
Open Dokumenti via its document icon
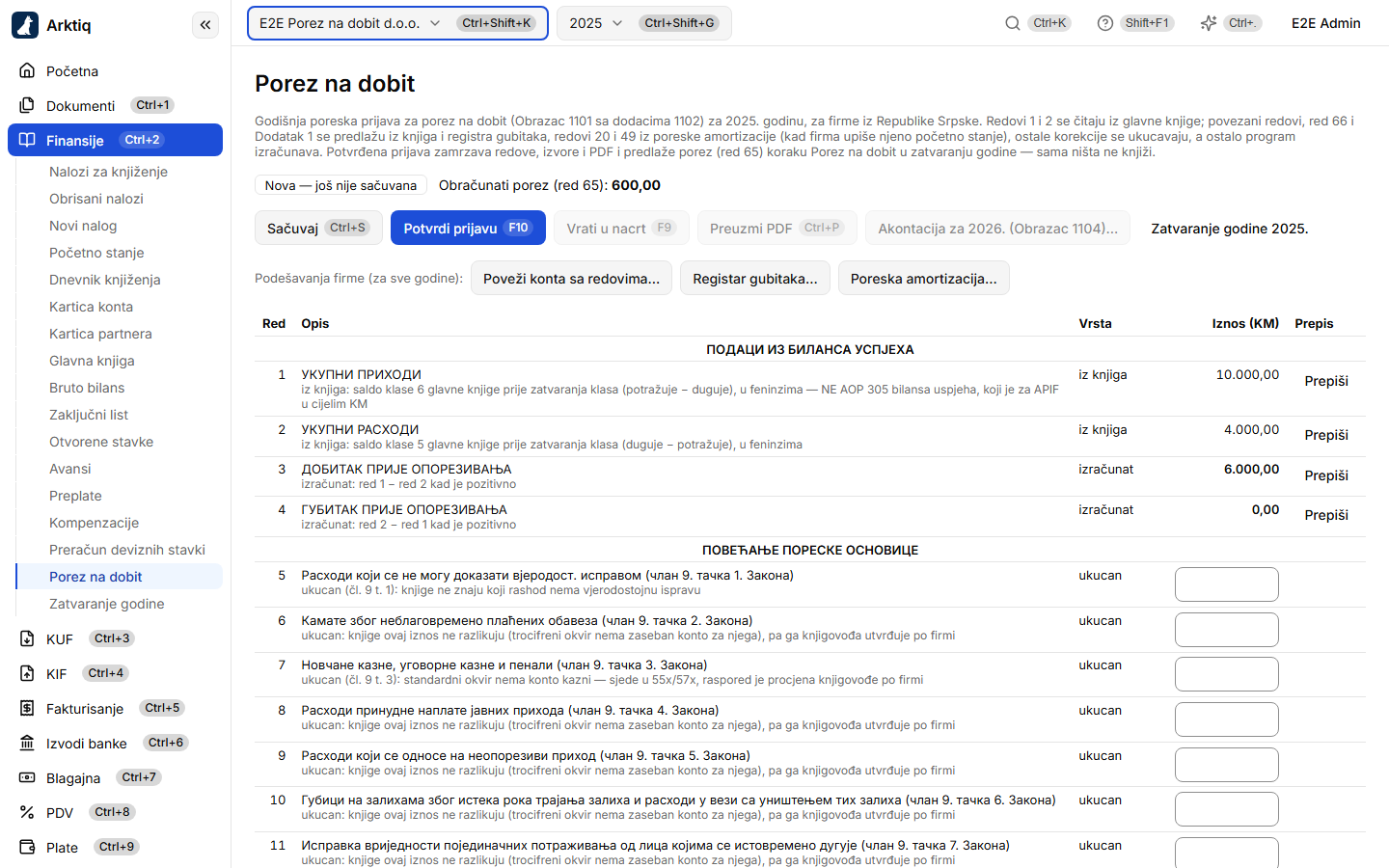[27, 106]
